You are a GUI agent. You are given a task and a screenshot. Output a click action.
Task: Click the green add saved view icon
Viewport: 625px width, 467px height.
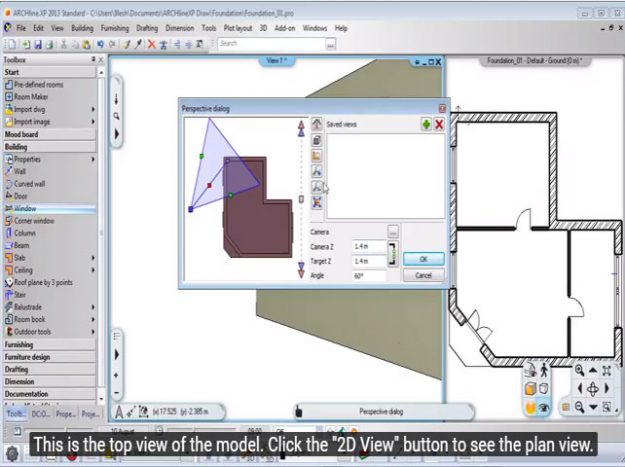coord(427,124)
